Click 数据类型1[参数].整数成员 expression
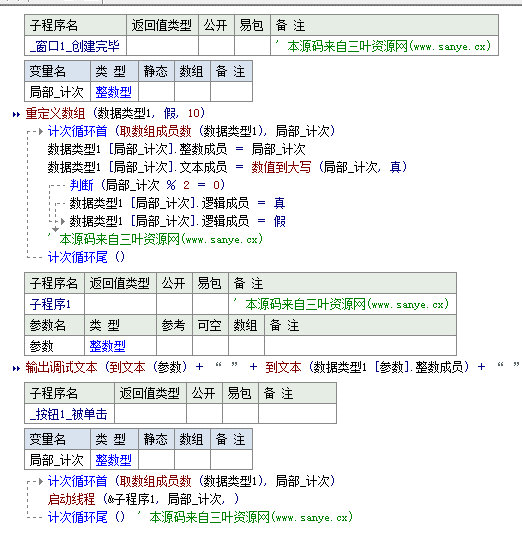522x539 pixels. click(x=389, y=367)
